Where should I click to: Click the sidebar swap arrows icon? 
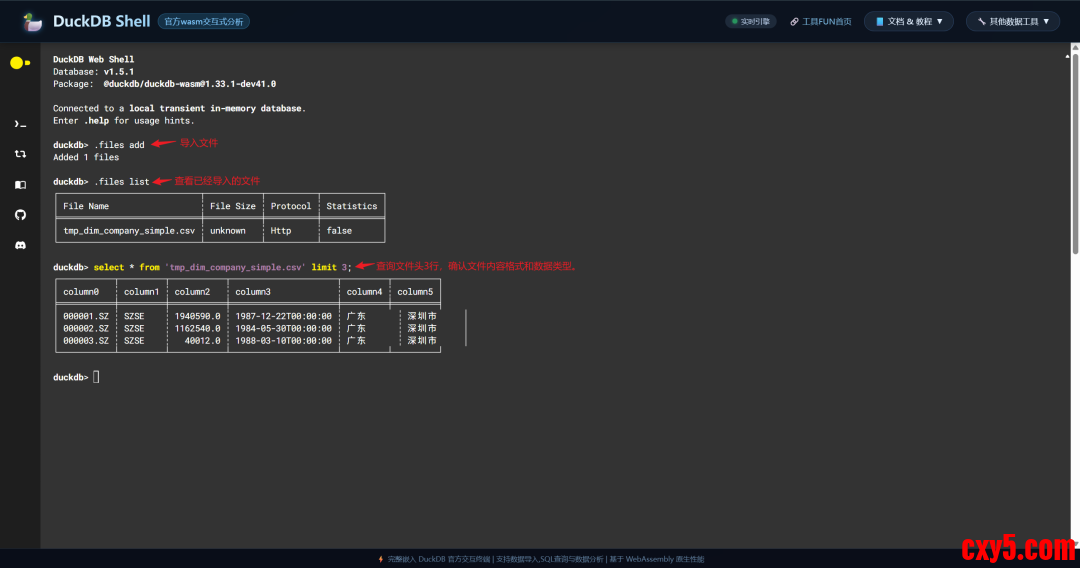click(x=20, y=154)
